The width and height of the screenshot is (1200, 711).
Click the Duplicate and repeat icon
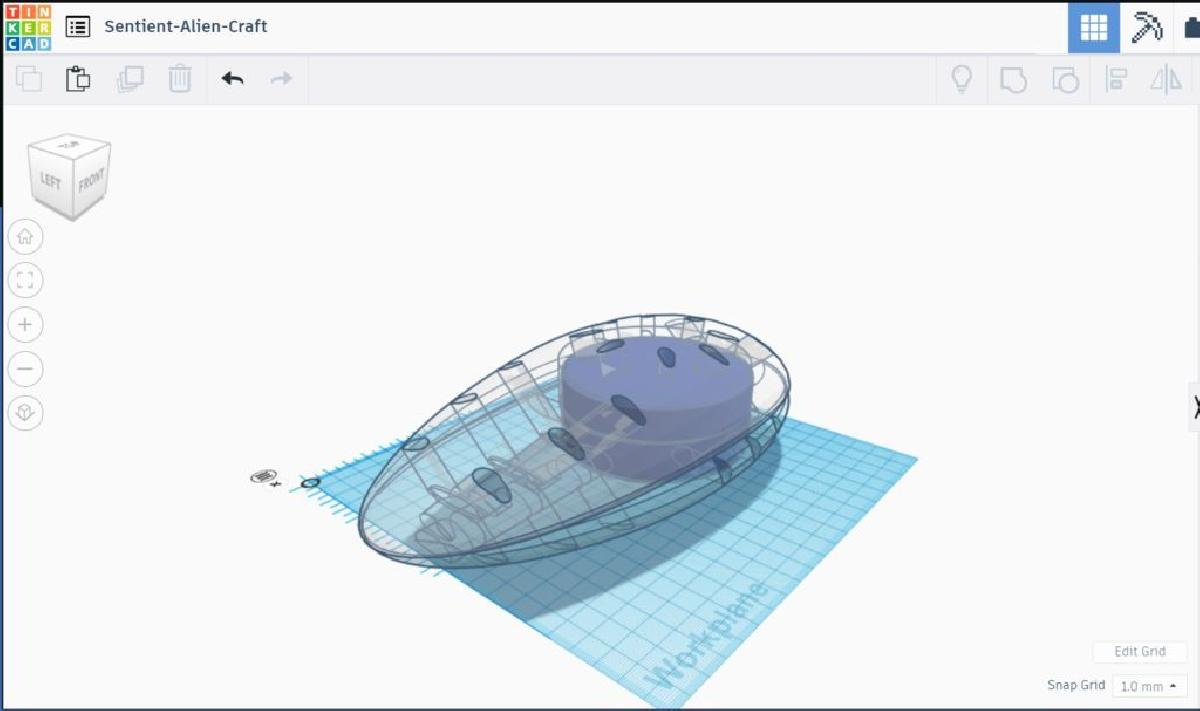pos(130,79)
